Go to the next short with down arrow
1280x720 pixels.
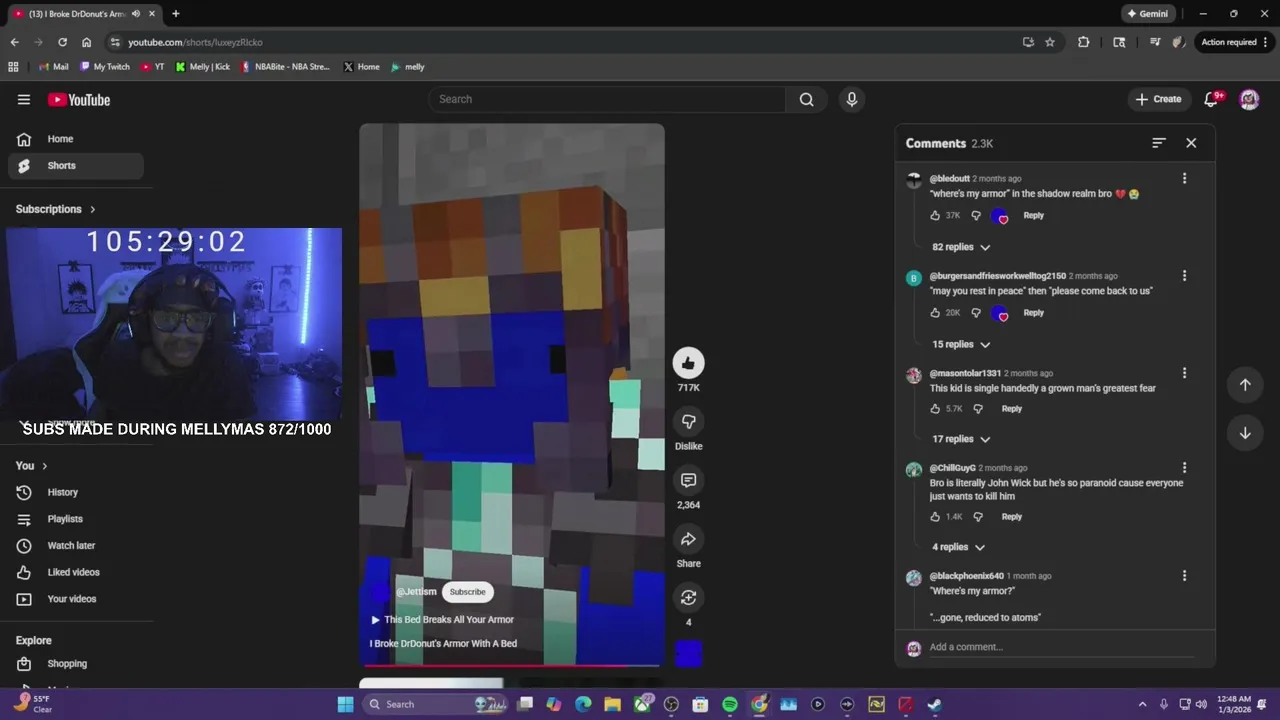[x=1245, y=433]
